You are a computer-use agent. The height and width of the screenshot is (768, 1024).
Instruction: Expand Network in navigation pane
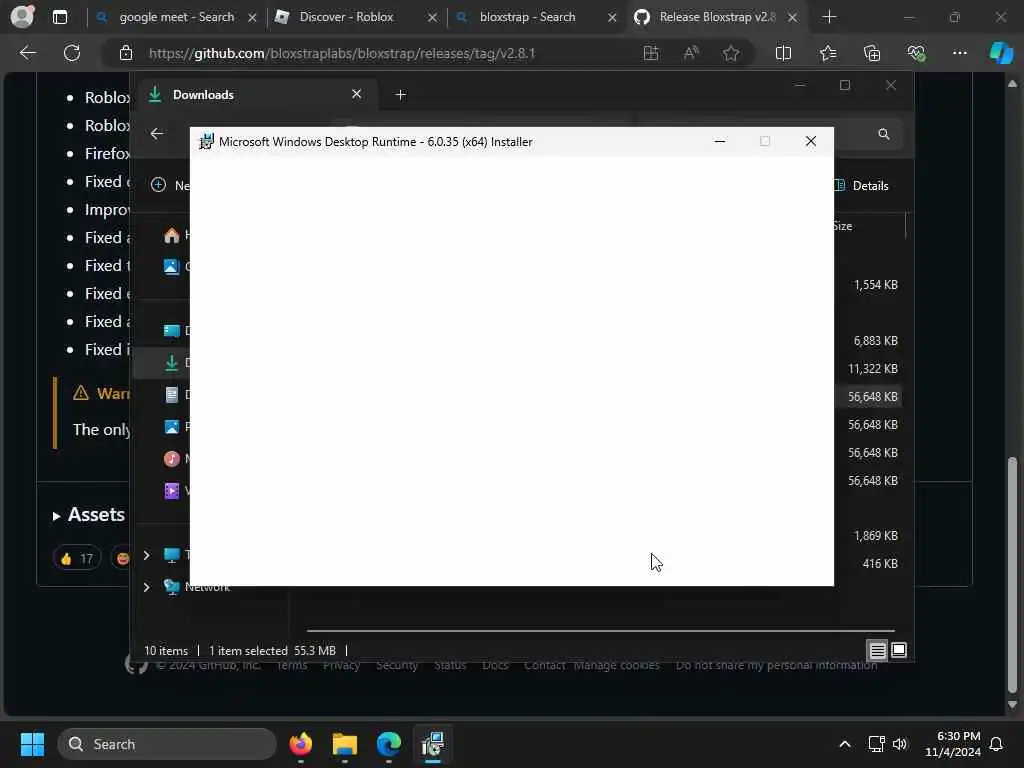(x=146, y=587)
